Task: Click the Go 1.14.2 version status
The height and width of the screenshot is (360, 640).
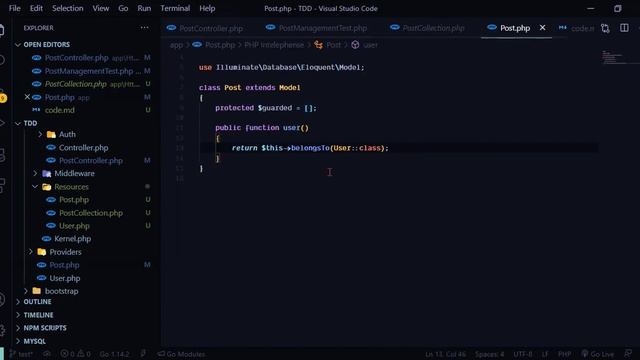Action: click(x=114, y=354)
